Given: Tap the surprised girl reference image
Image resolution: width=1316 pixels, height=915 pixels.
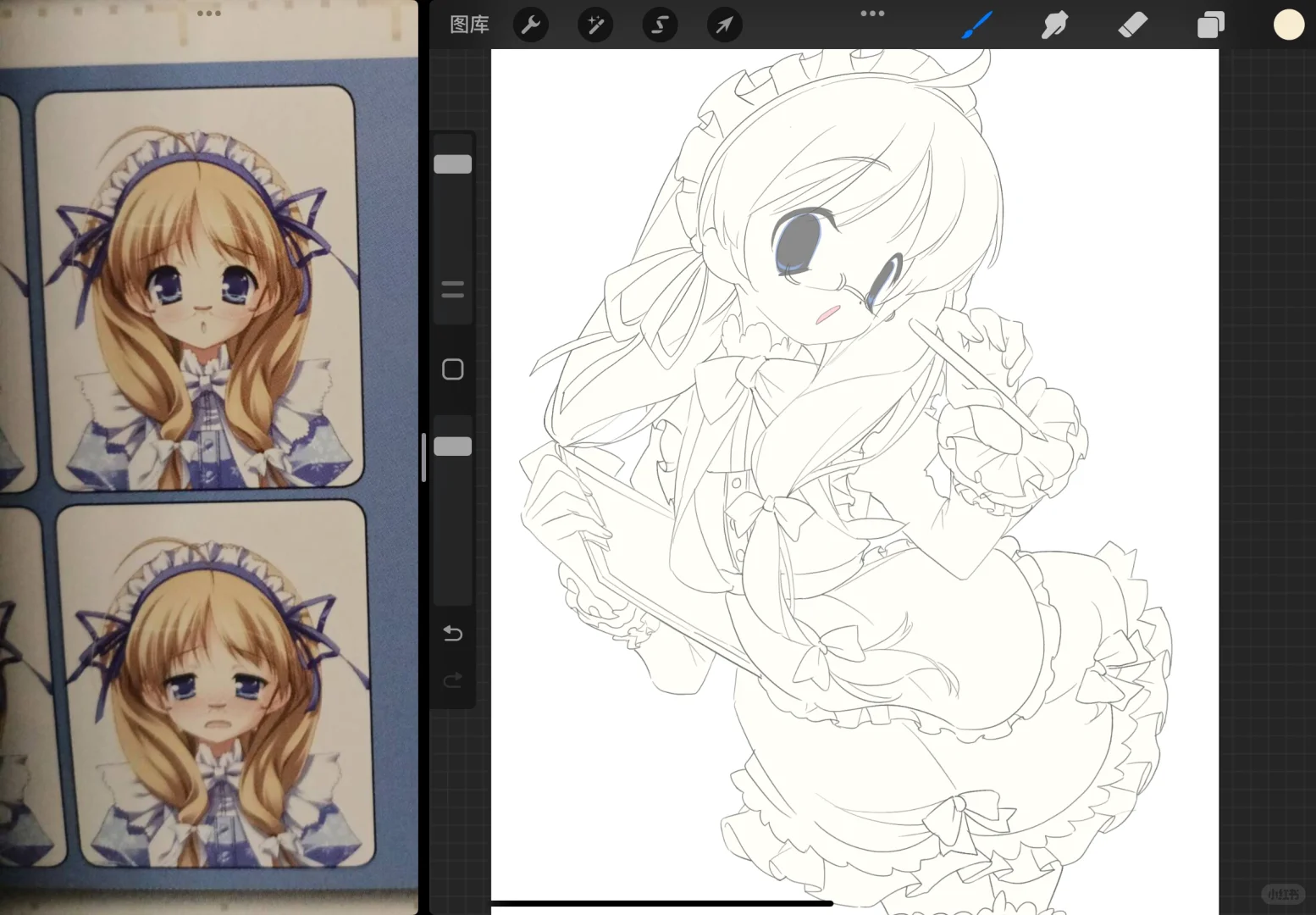Looking at the screenshot, I should (x=200, y=288).
